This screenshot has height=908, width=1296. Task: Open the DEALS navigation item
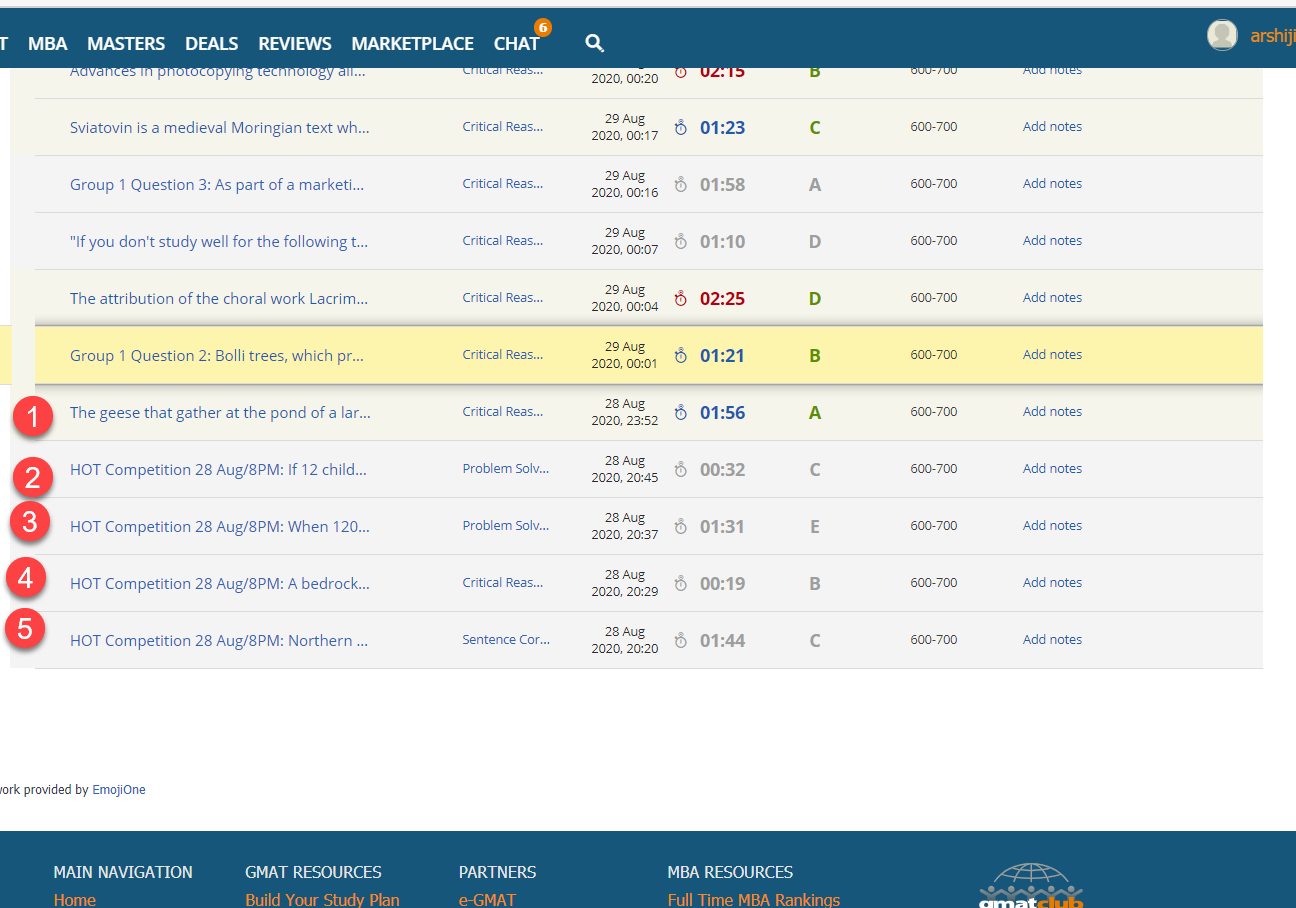click(212, 44)
